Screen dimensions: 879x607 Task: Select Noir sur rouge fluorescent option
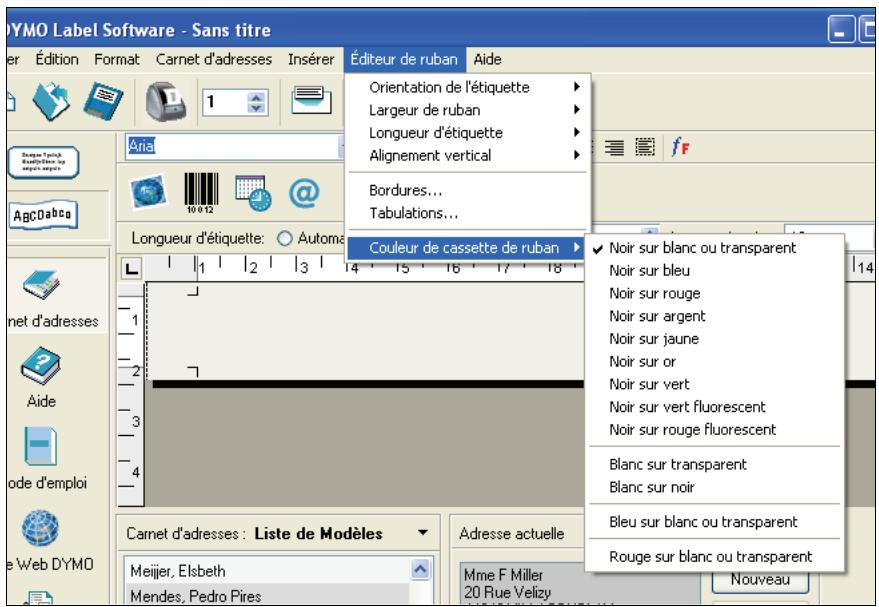click(714, 430)
